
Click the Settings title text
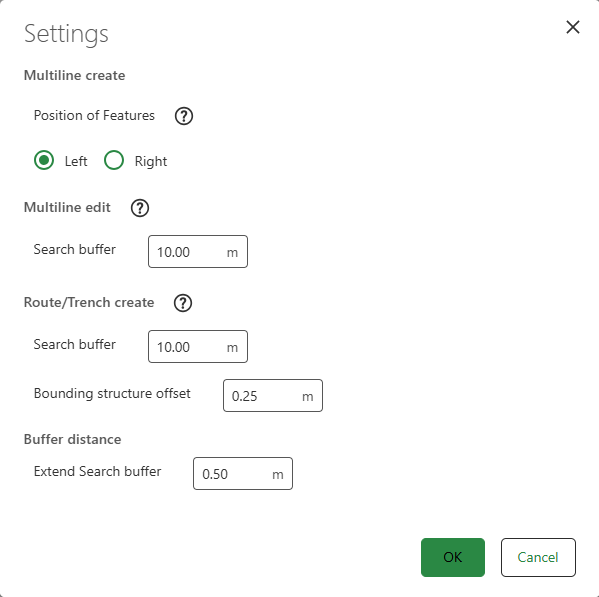tap(66, 34)
